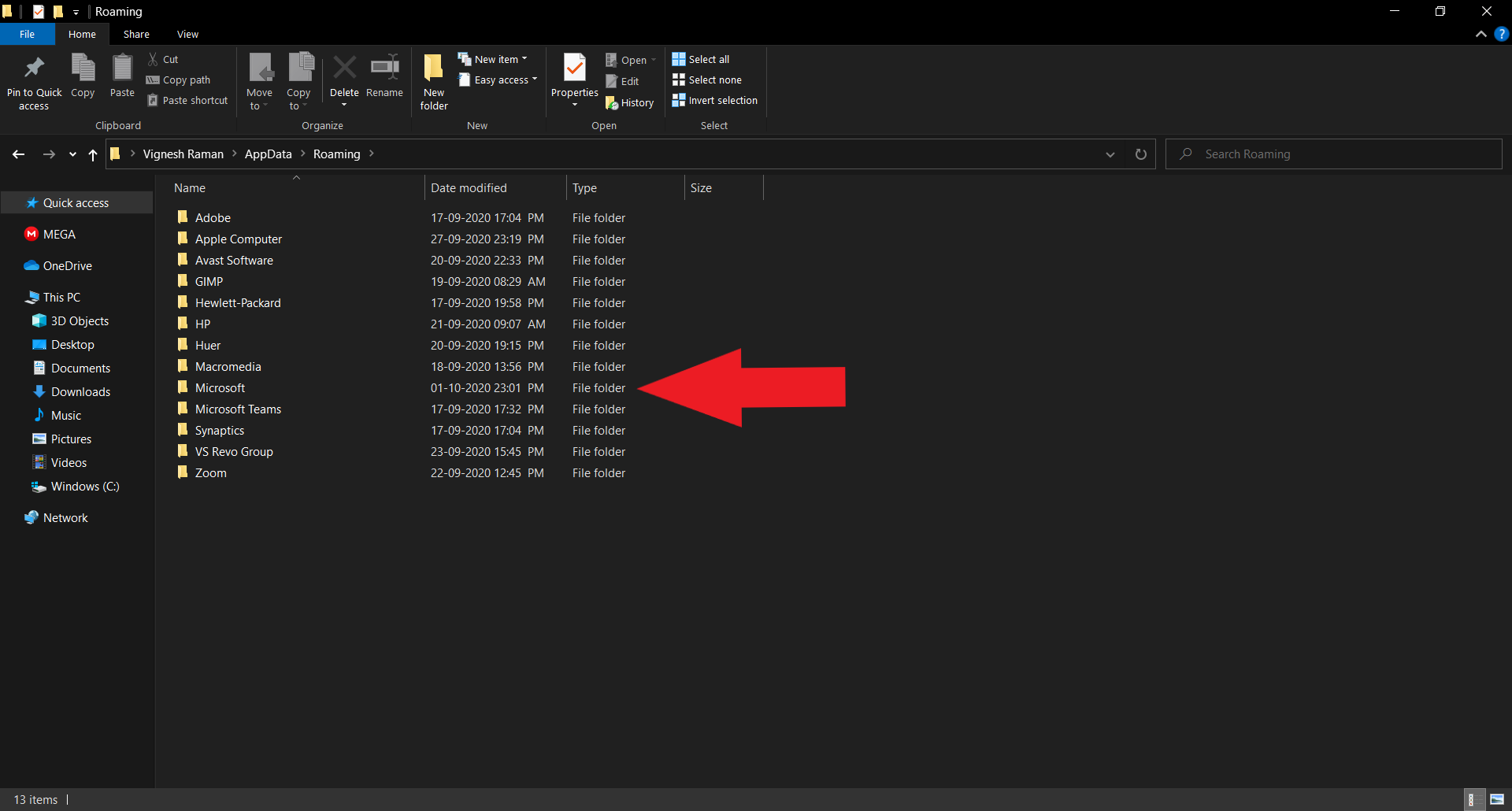This screenshot has width=1512, height=811.
Task: Click Paste shortcut command
Action: coord(187,100)
